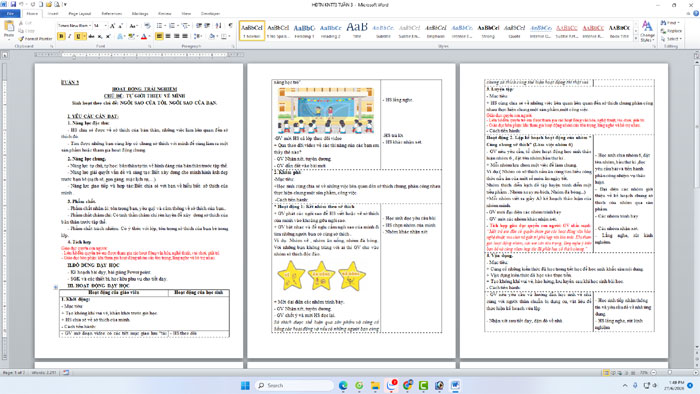Click the Open folder icon in Quick Access

point(49,4)
